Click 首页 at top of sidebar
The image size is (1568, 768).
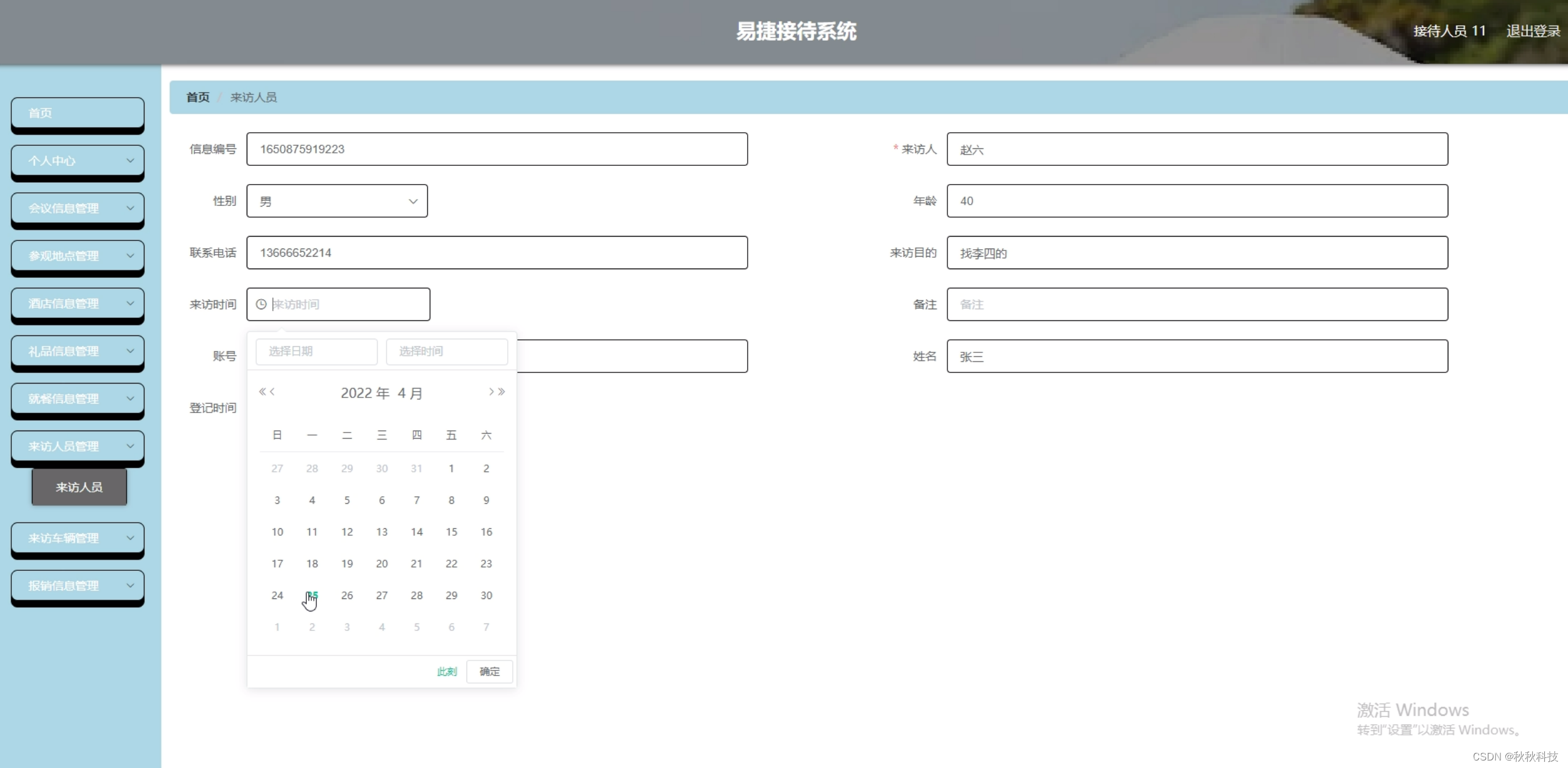[x=77, y=113]
